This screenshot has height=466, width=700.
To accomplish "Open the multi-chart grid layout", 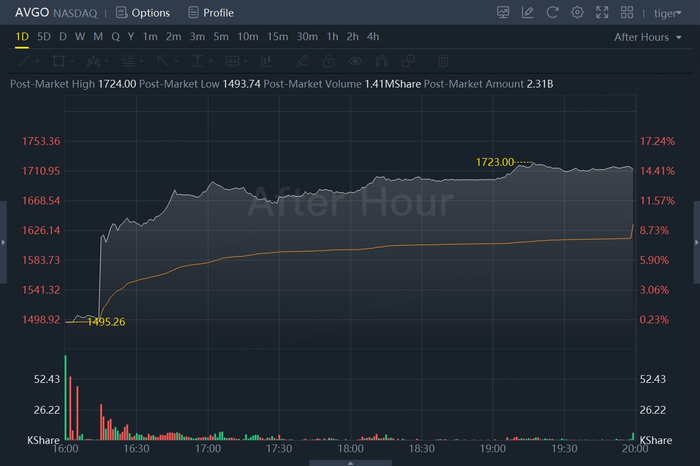I will pos(627,13).
